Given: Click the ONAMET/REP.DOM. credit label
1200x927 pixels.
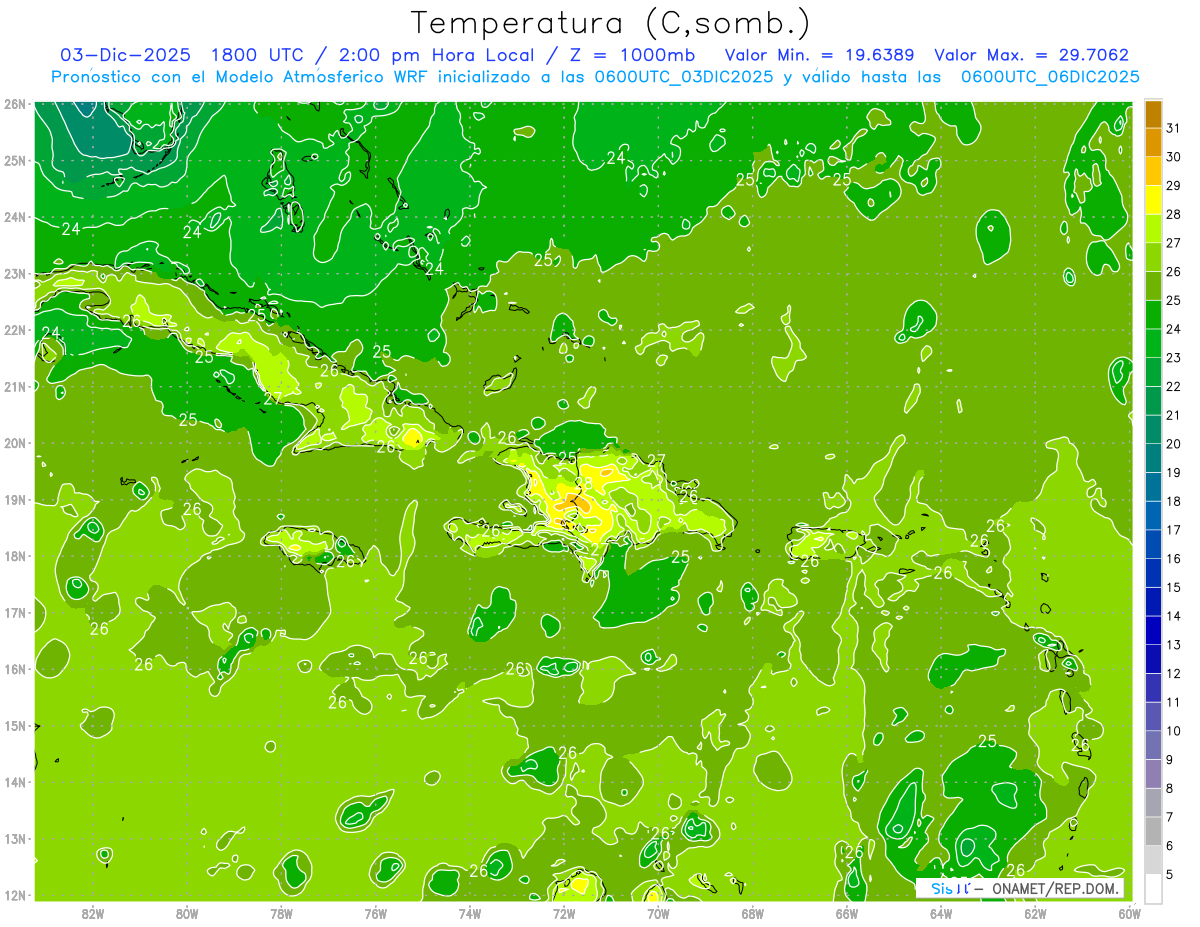Looking at the screenshot, I should (x=1055, y=888).
